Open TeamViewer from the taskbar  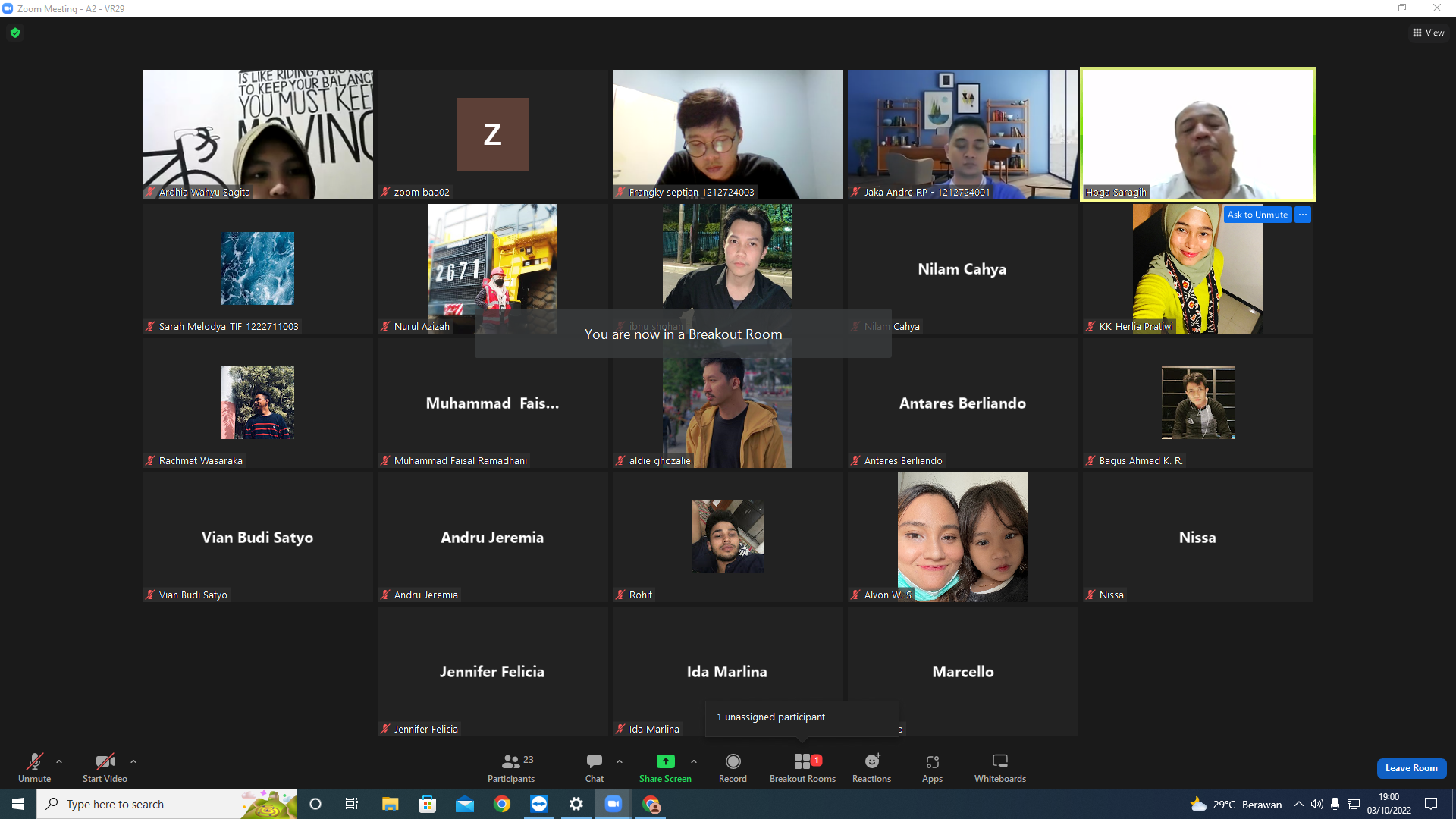click(538, 804)
